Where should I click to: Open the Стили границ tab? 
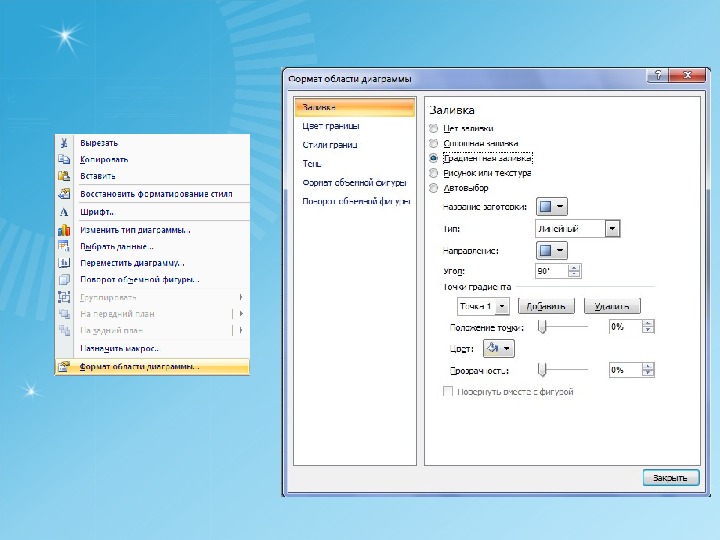pos(354,145)
